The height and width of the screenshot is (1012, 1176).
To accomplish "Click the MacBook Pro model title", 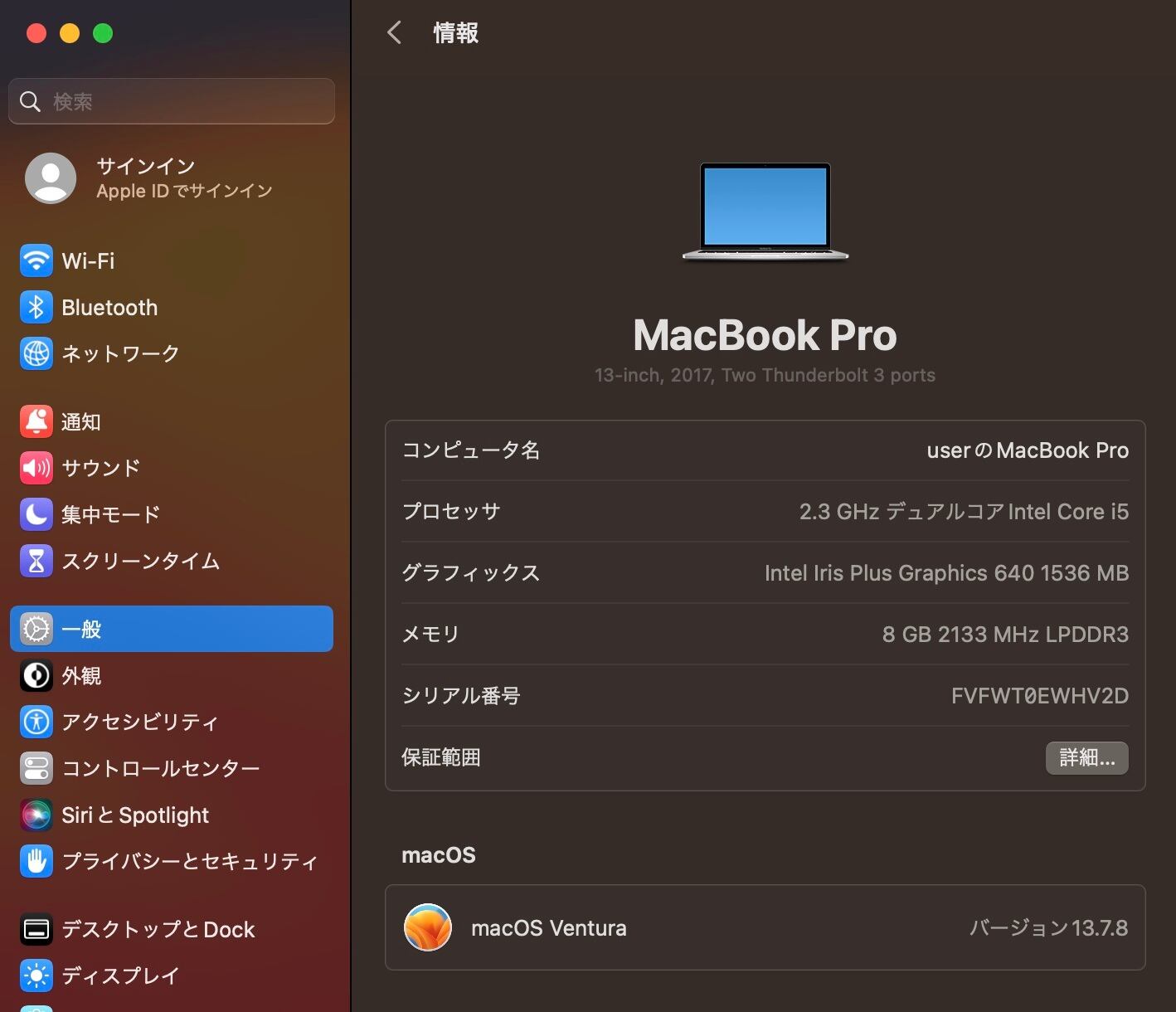I will [765, 335].
